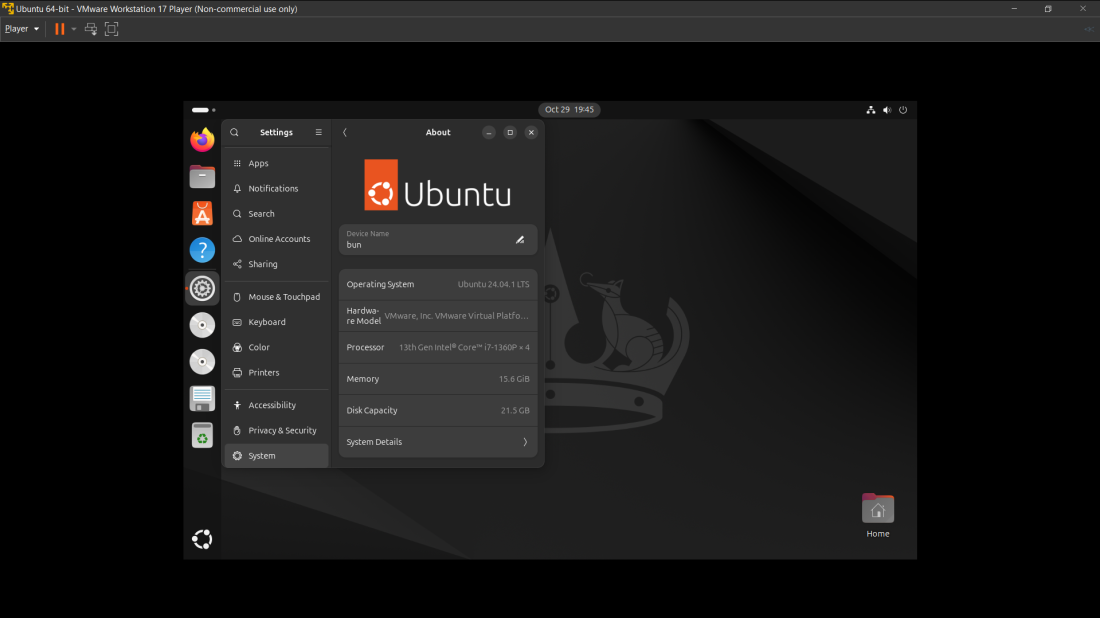Enter full screen mode in VMware toolbar

(x=112, y=29)
